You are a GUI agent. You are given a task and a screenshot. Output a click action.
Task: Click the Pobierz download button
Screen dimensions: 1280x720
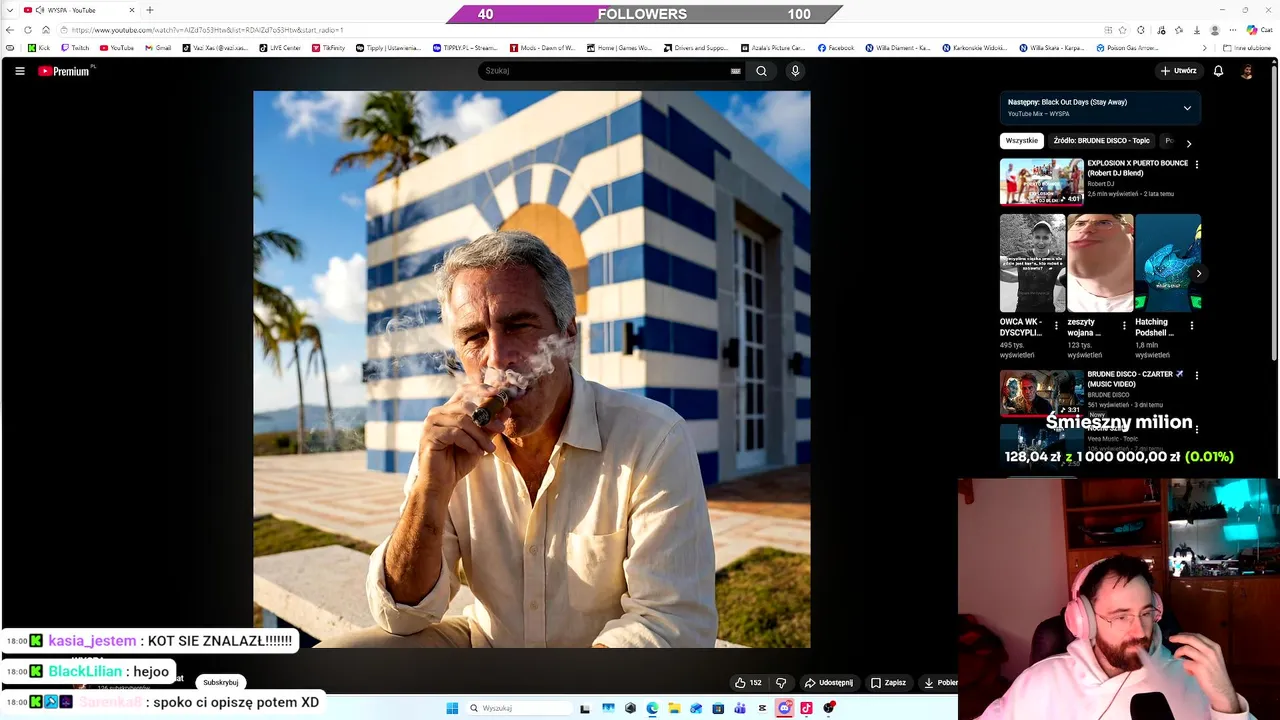[x=940, y=683]
